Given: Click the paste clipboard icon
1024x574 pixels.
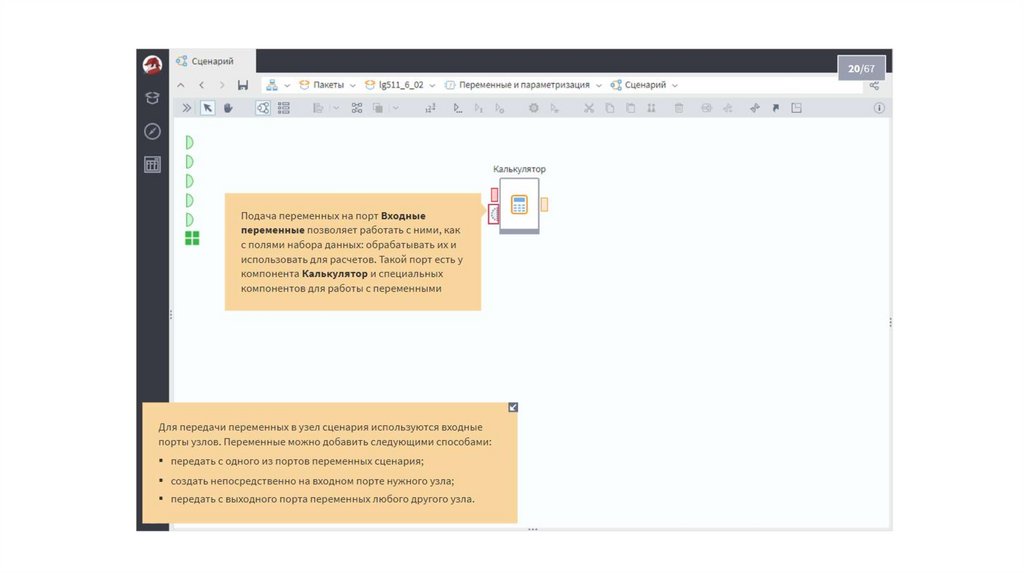Looking at the screenshot, I should pos(631,108).
